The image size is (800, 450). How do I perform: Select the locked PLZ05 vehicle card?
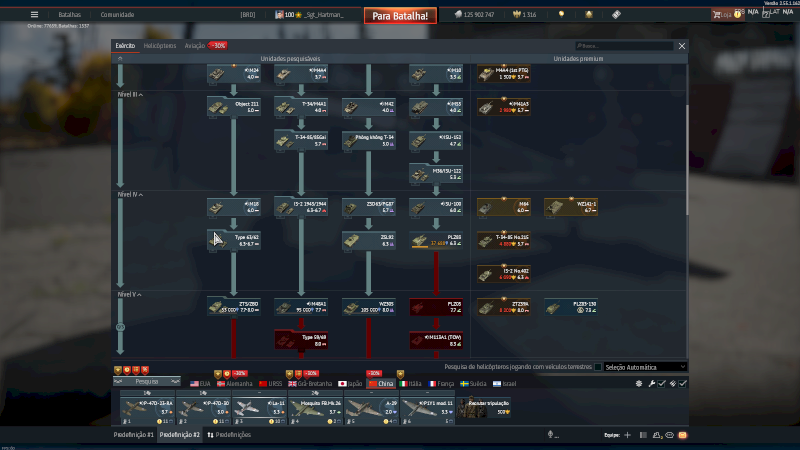coord(436,307)
